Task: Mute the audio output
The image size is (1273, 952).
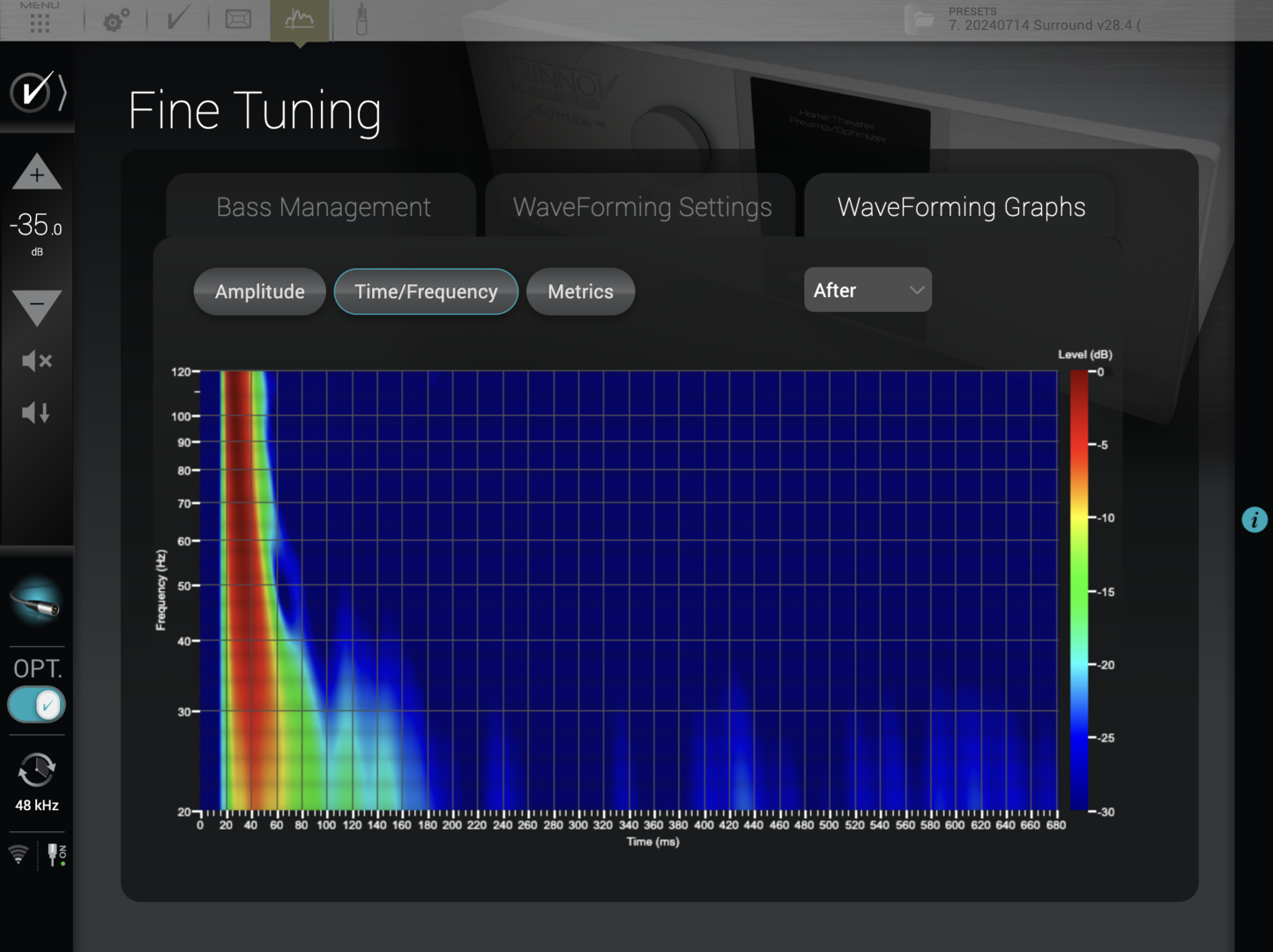Action: pyautogui.click(x=36, y=361)
